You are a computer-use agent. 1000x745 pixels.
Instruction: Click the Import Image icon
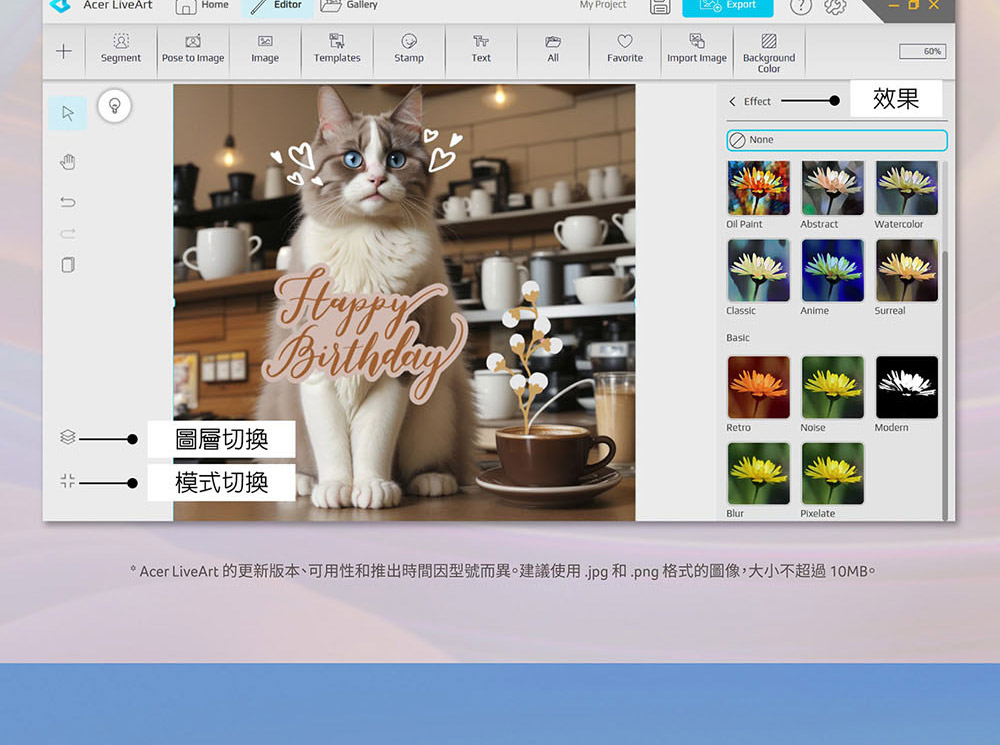click(697, 49)
